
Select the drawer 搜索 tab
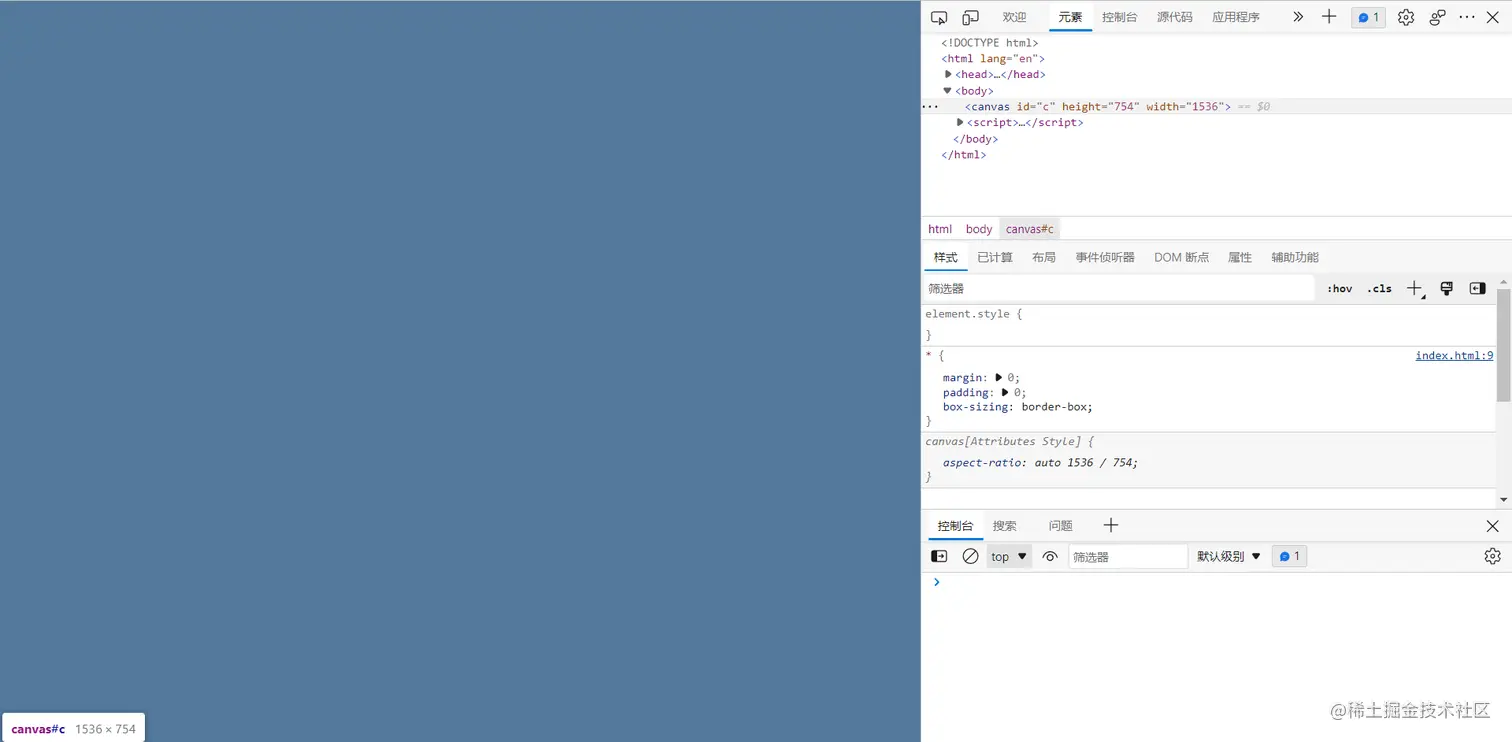click(1004, 526)
